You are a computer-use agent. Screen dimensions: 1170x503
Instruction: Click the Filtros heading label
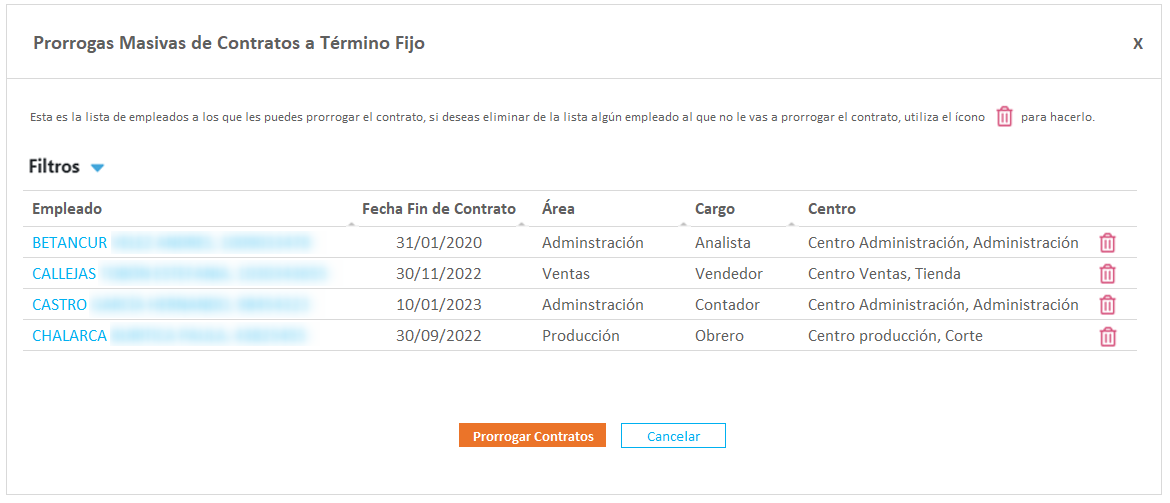(54, 167)
